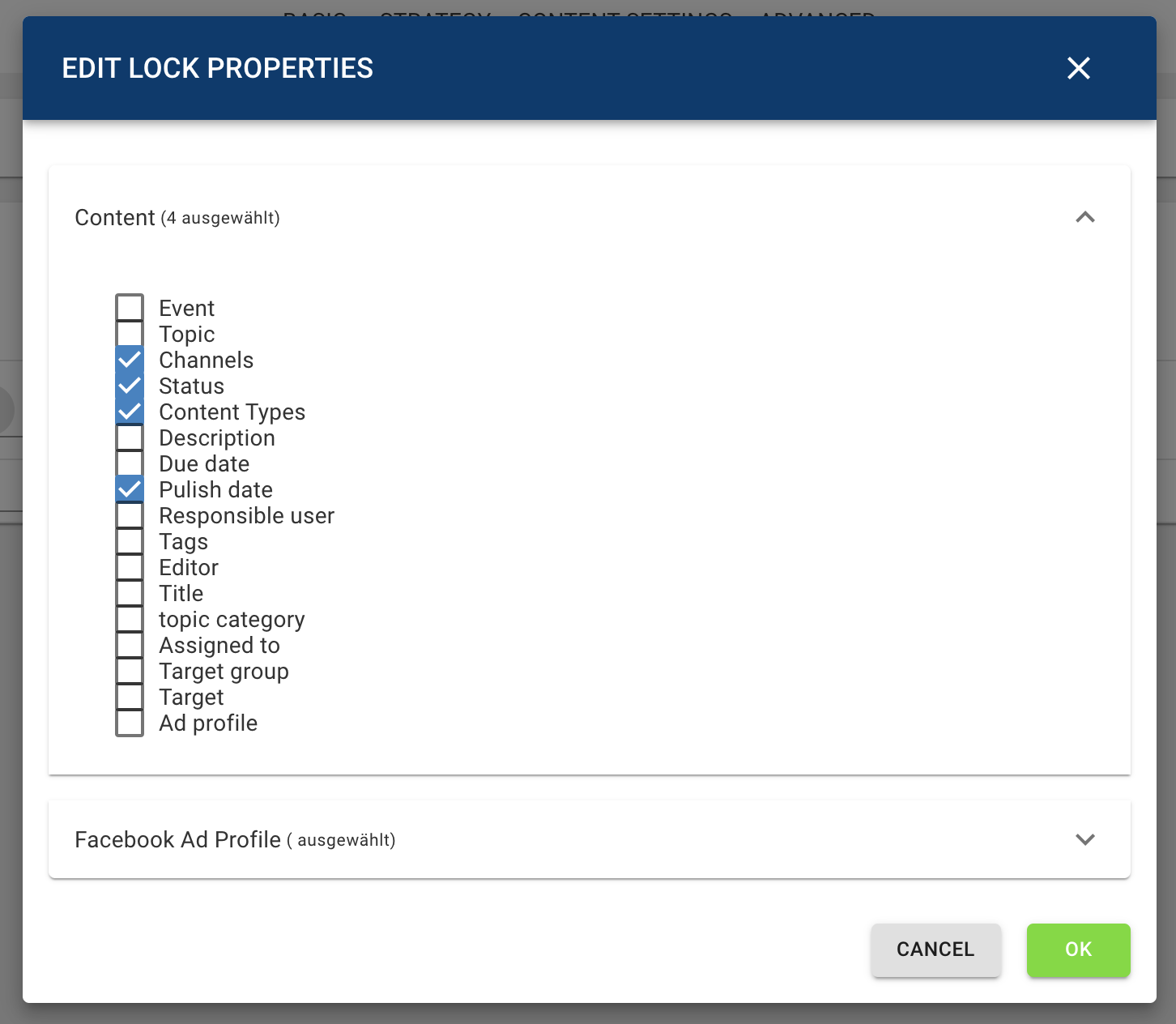Check the Ad profile checkbox
Screen dimensions: 1176x1024
pyautogui.click(x=130, y=723)
